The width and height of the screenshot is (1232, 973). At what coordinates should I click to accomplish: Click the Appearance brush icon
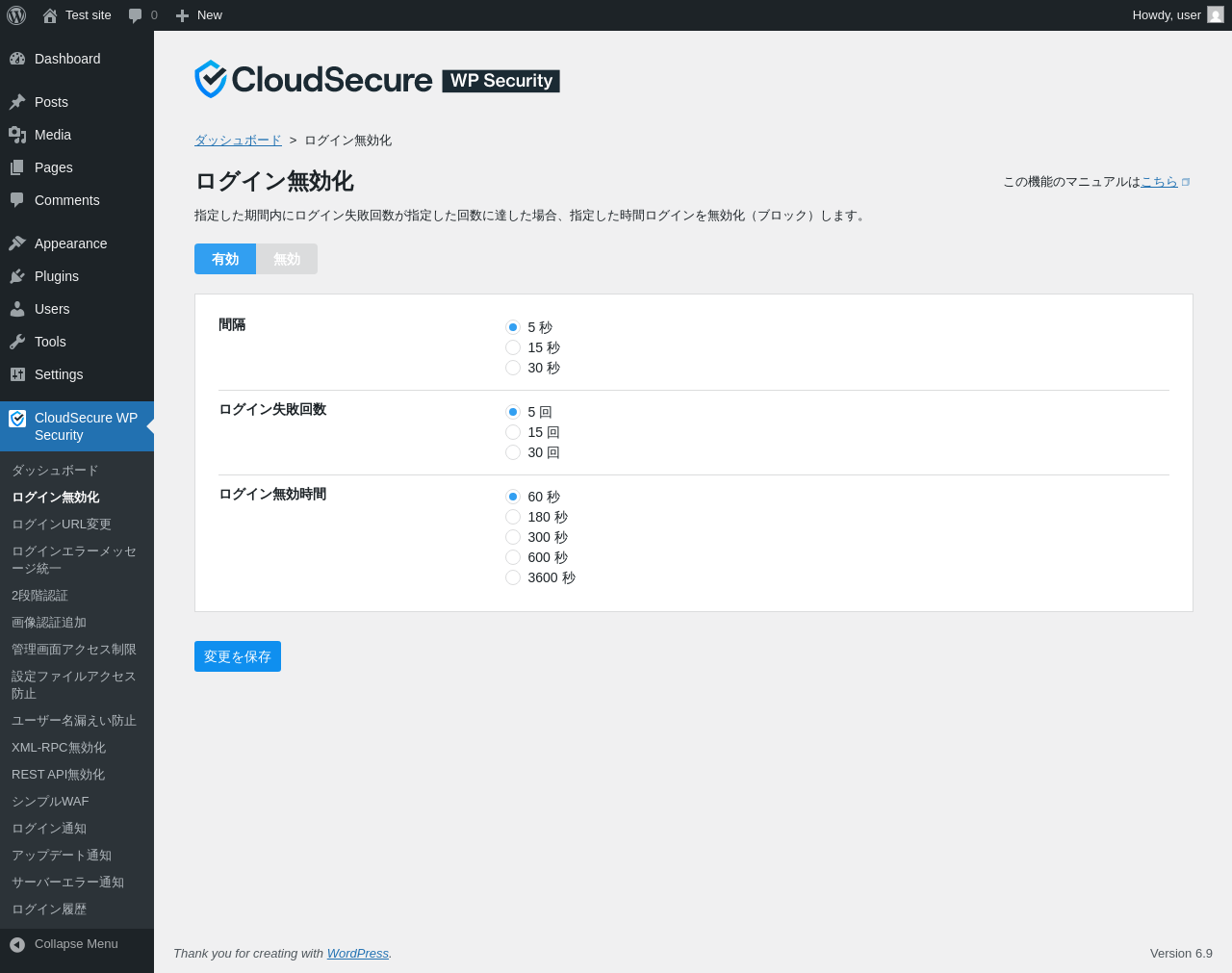(17, 243)
